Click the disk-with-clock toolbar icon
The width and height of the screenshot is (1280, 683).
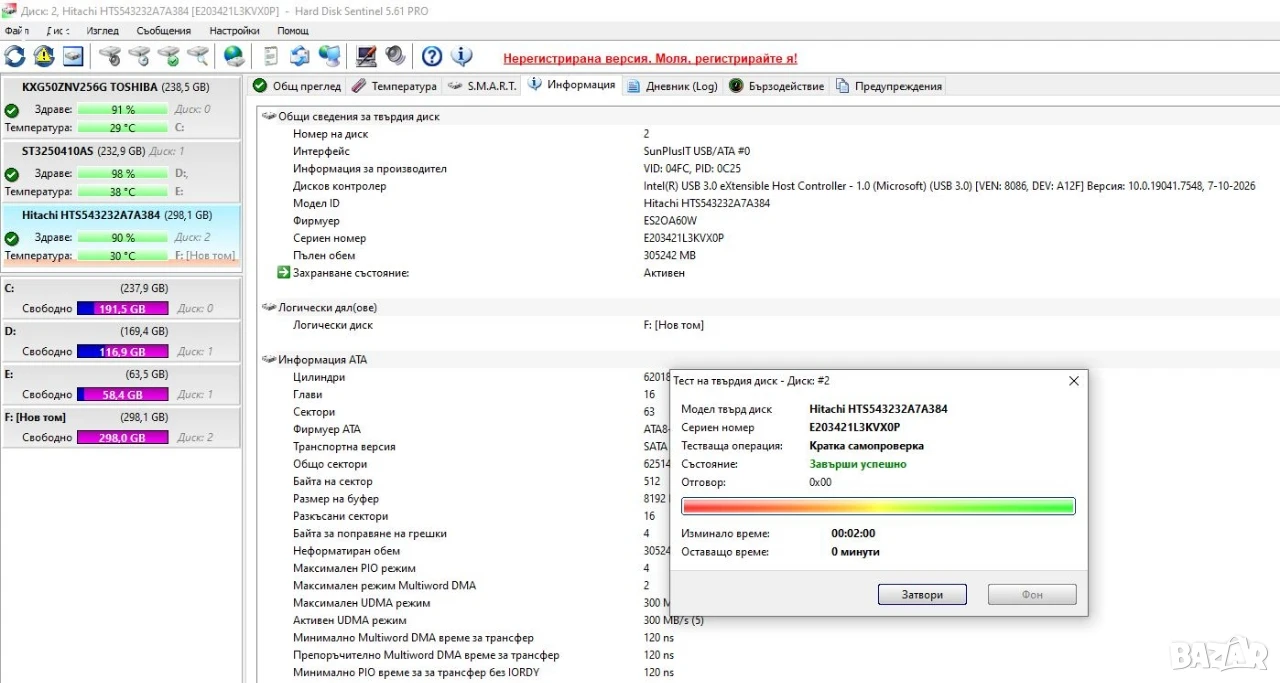[140, 56]
